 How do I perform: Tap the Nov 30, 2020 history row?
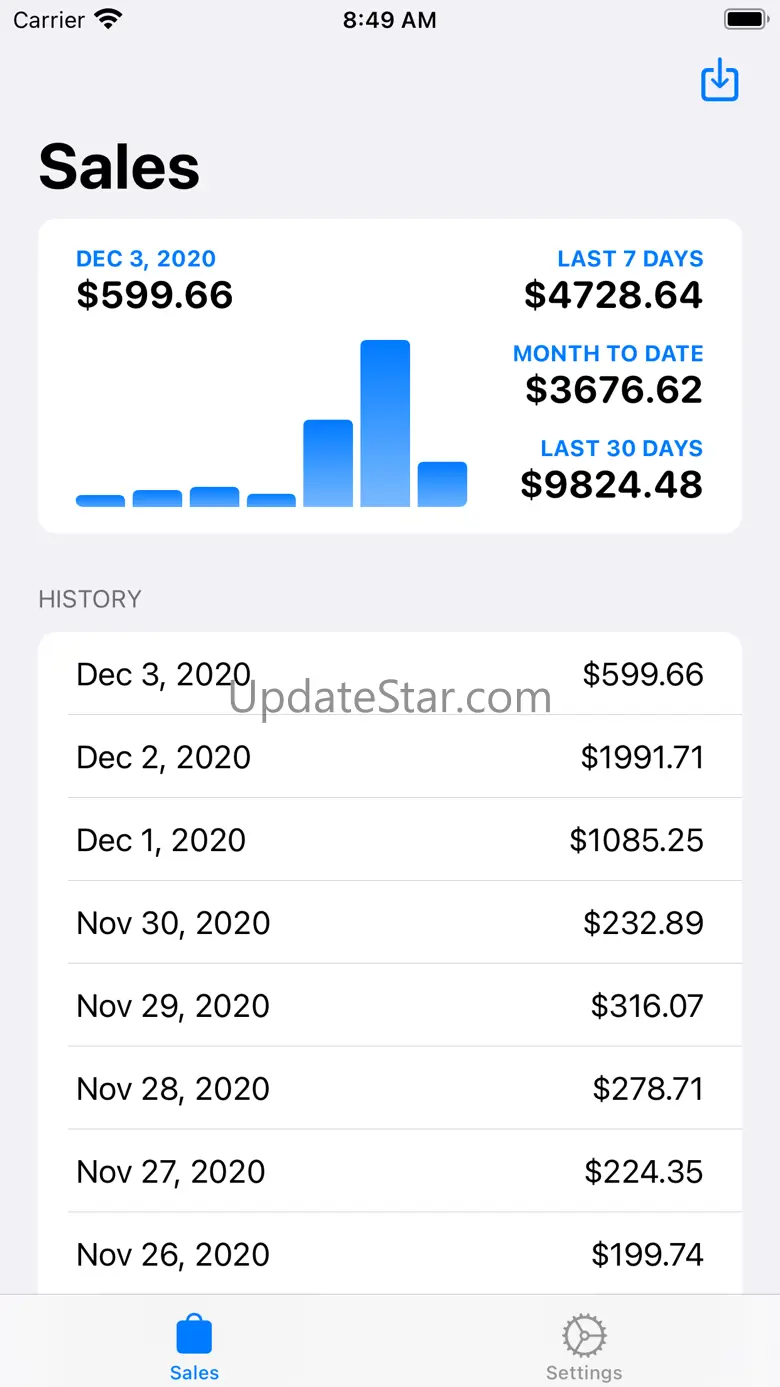pyautogui.click(x=390, y=923)
